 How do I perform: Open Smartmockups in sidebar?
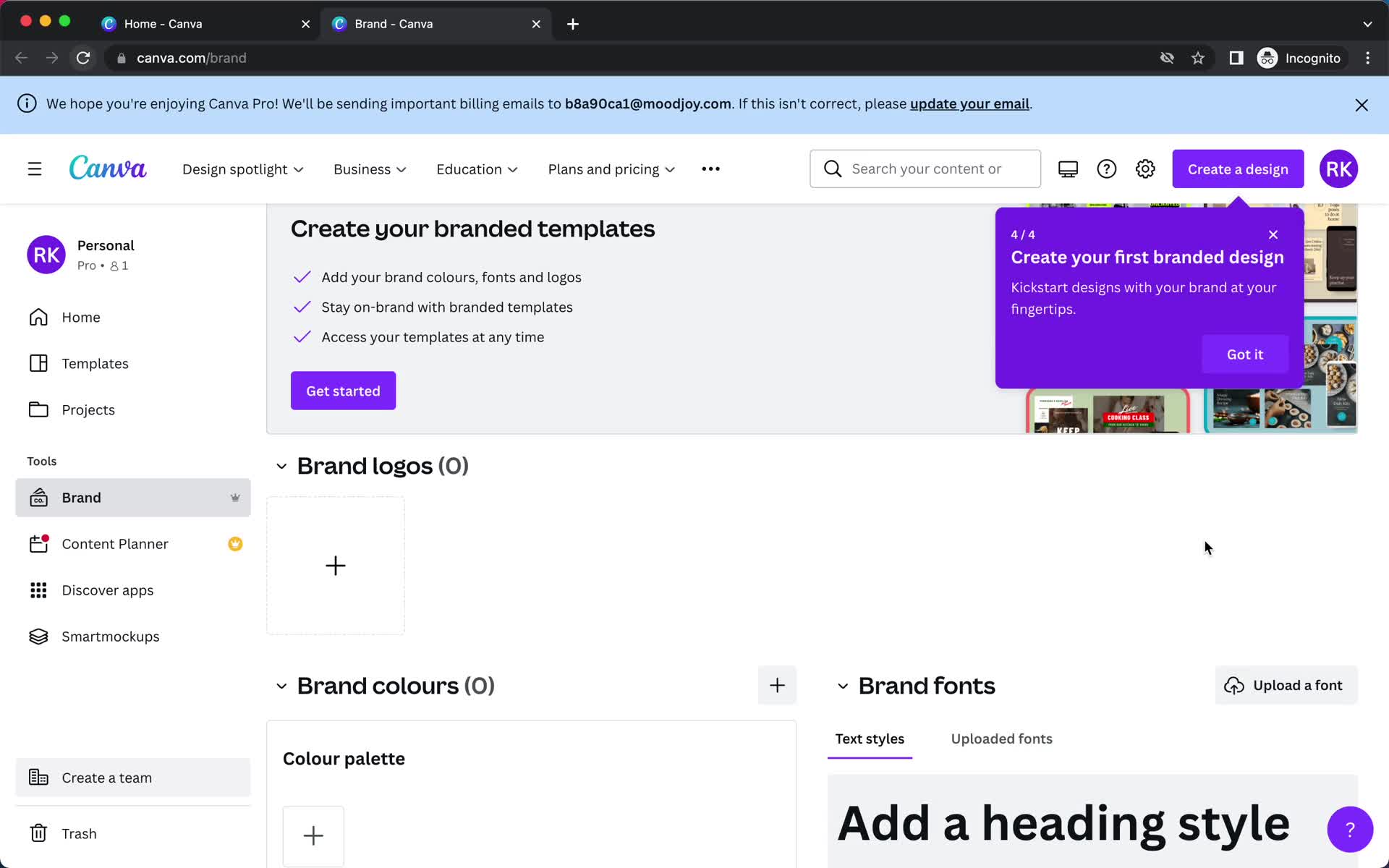pyautogui.click(x=133, y=637)
